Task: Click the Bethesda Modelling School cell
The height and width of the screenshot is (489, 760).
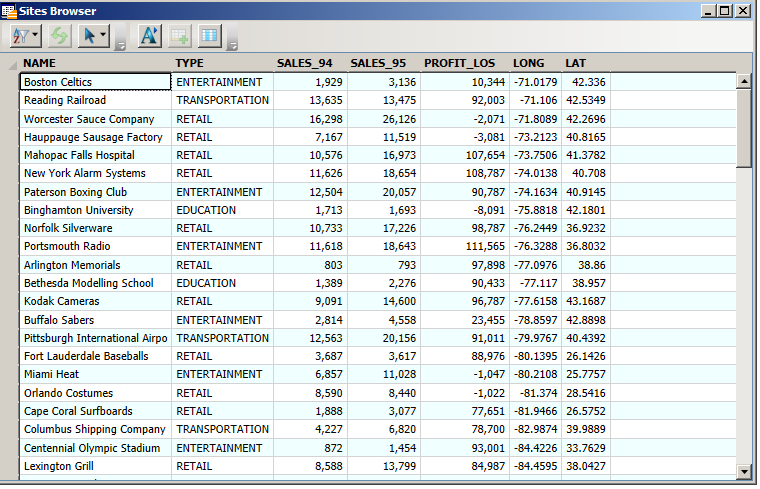Action: click(x=95, y=283)
